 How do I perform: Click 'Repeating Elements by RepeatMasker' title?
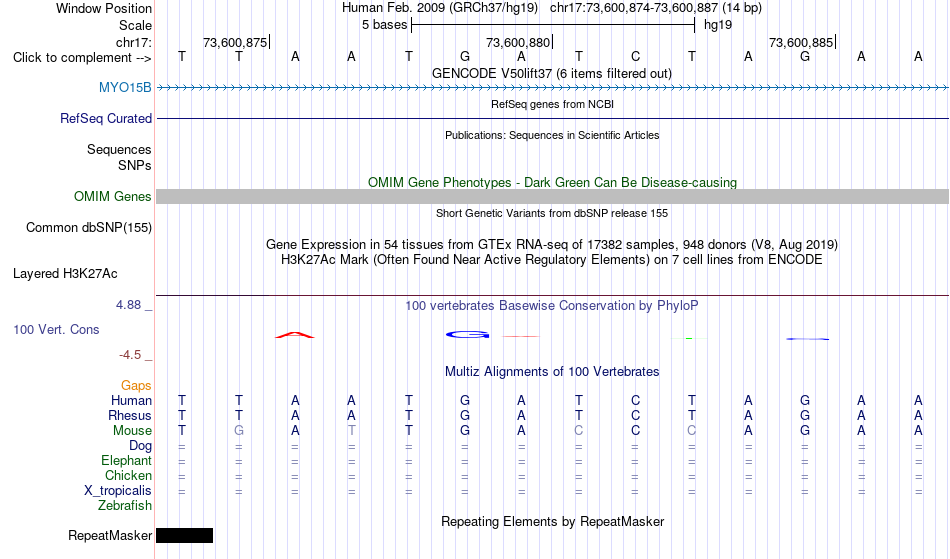click(553, 522)
